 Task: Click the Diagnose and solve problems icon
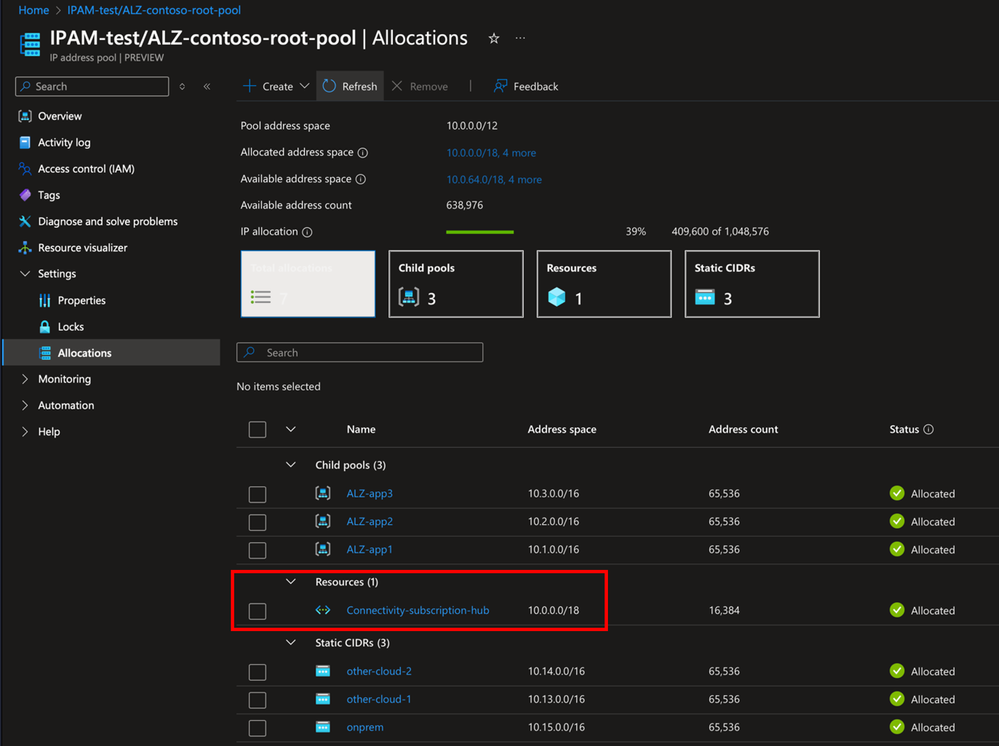25,221
